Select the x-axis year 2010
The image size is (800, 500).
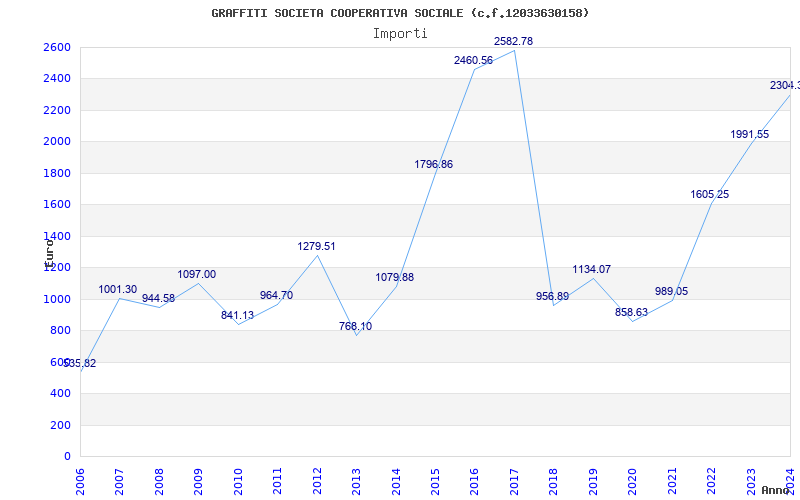click(238, 481)
